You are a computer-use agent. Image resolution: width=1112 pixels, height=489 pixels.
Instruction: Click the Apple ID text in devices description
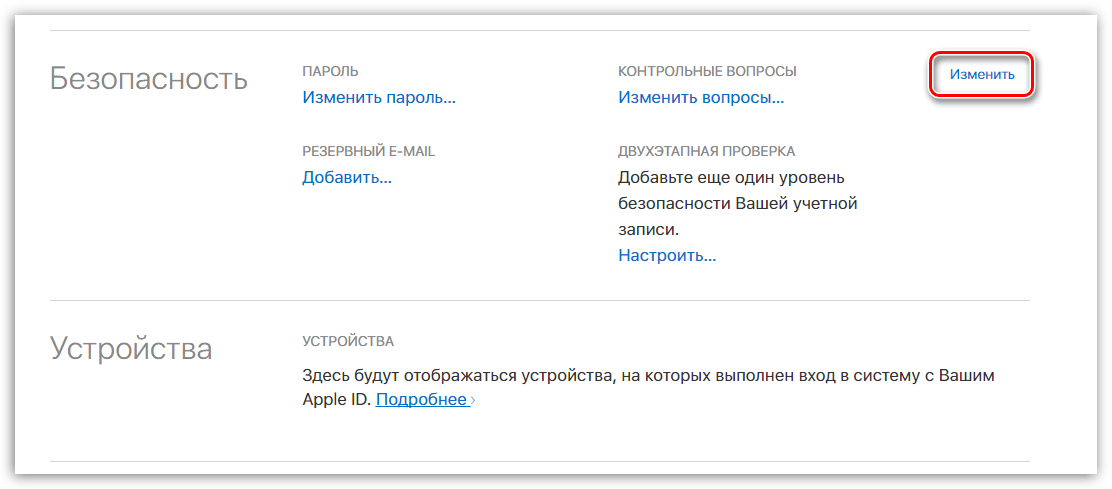coord(336,400)
